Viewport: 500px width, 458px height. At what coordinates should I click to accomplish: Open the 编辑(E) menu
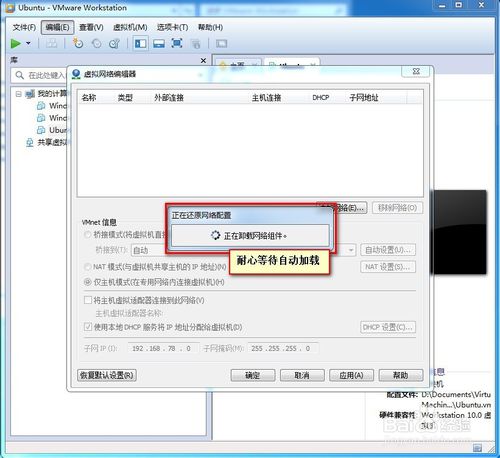(x=57, y=27)
